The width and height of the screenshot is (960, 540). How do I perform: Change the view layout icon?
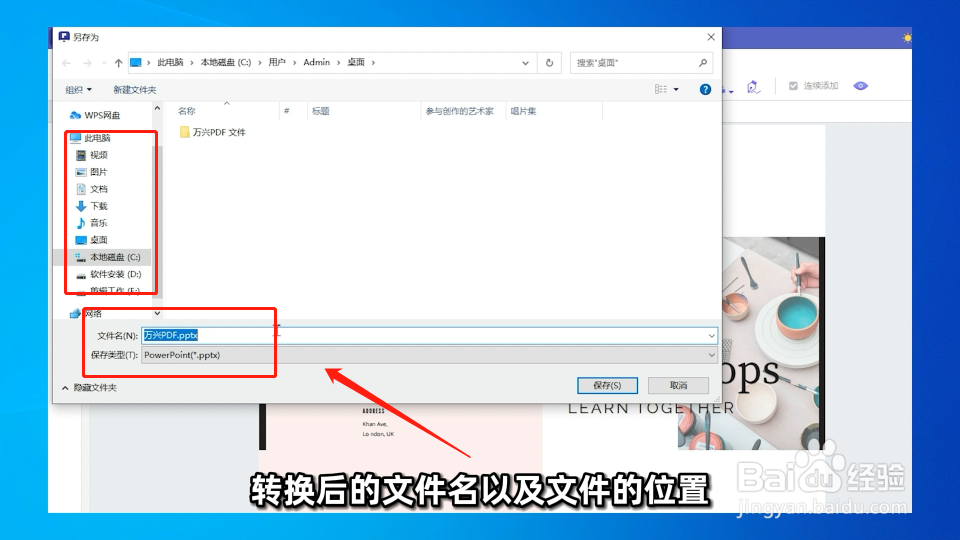point(661,89)
